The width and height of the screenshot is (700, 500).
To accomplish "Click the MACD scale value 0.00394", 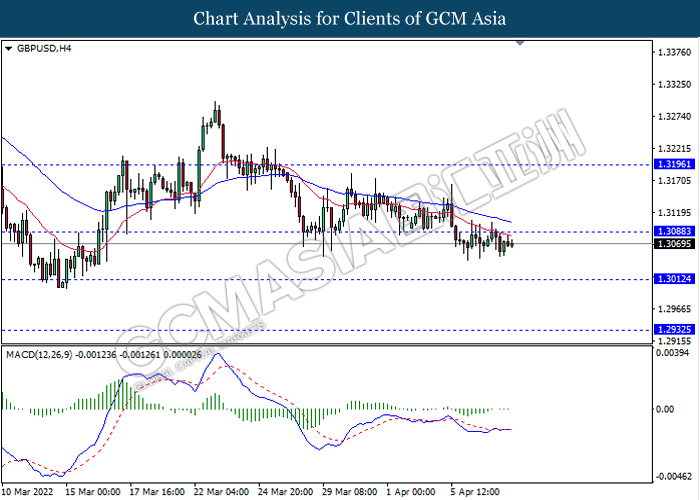I will pos(672,353).
